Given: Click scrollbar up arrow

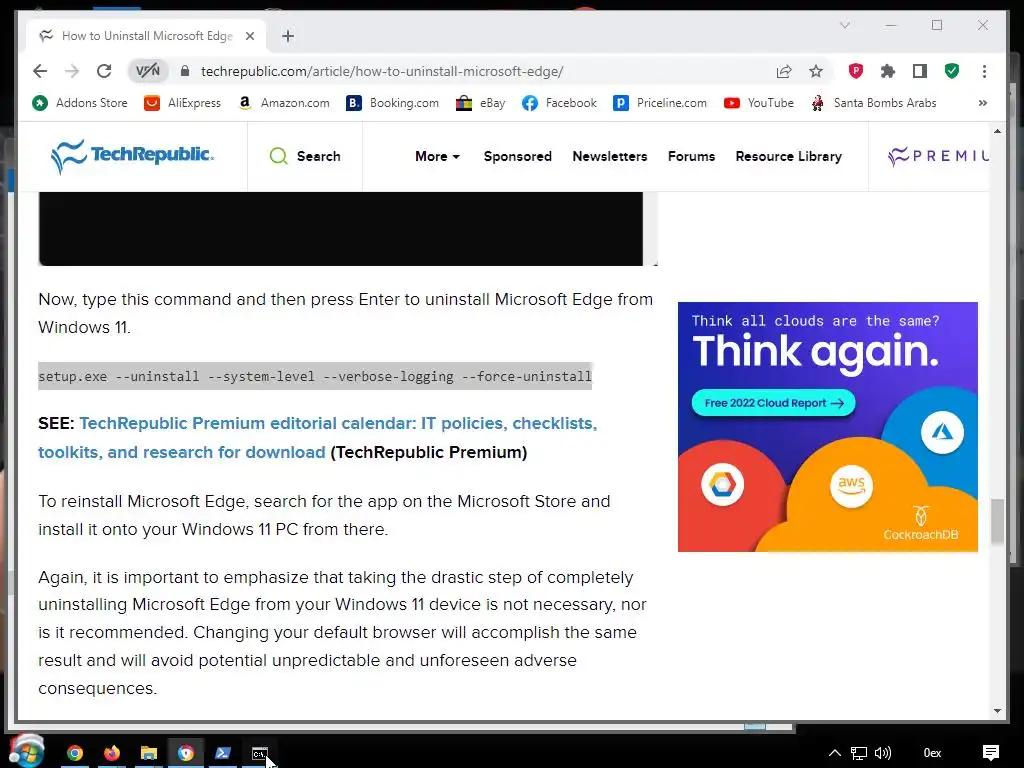Looking at the screenshot, I should [997, 131].
